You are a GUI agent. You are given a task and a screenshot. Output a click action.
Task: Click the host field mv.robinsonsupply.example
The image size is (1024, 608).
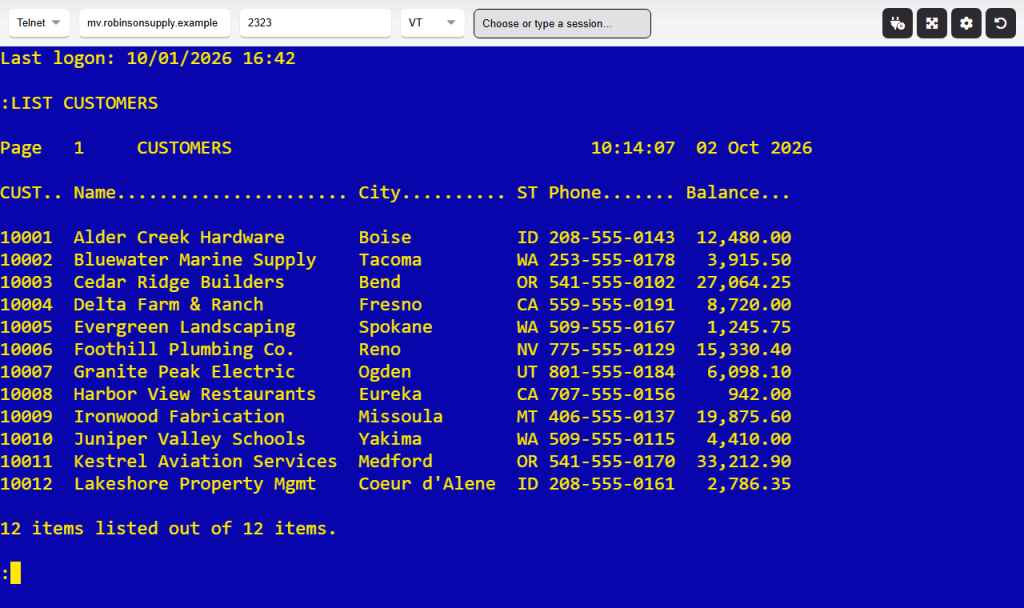coord(154,23)
